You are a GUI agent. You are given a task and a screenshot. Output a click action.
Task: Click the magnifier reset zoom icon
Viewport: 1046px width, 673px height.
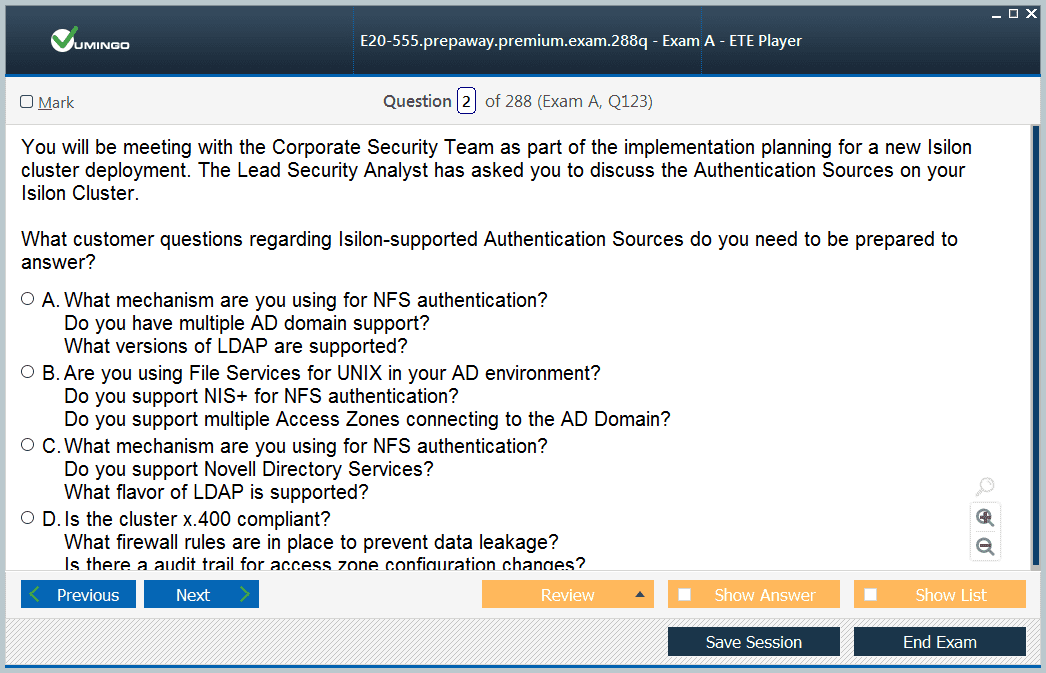click(x=985, y=487)
